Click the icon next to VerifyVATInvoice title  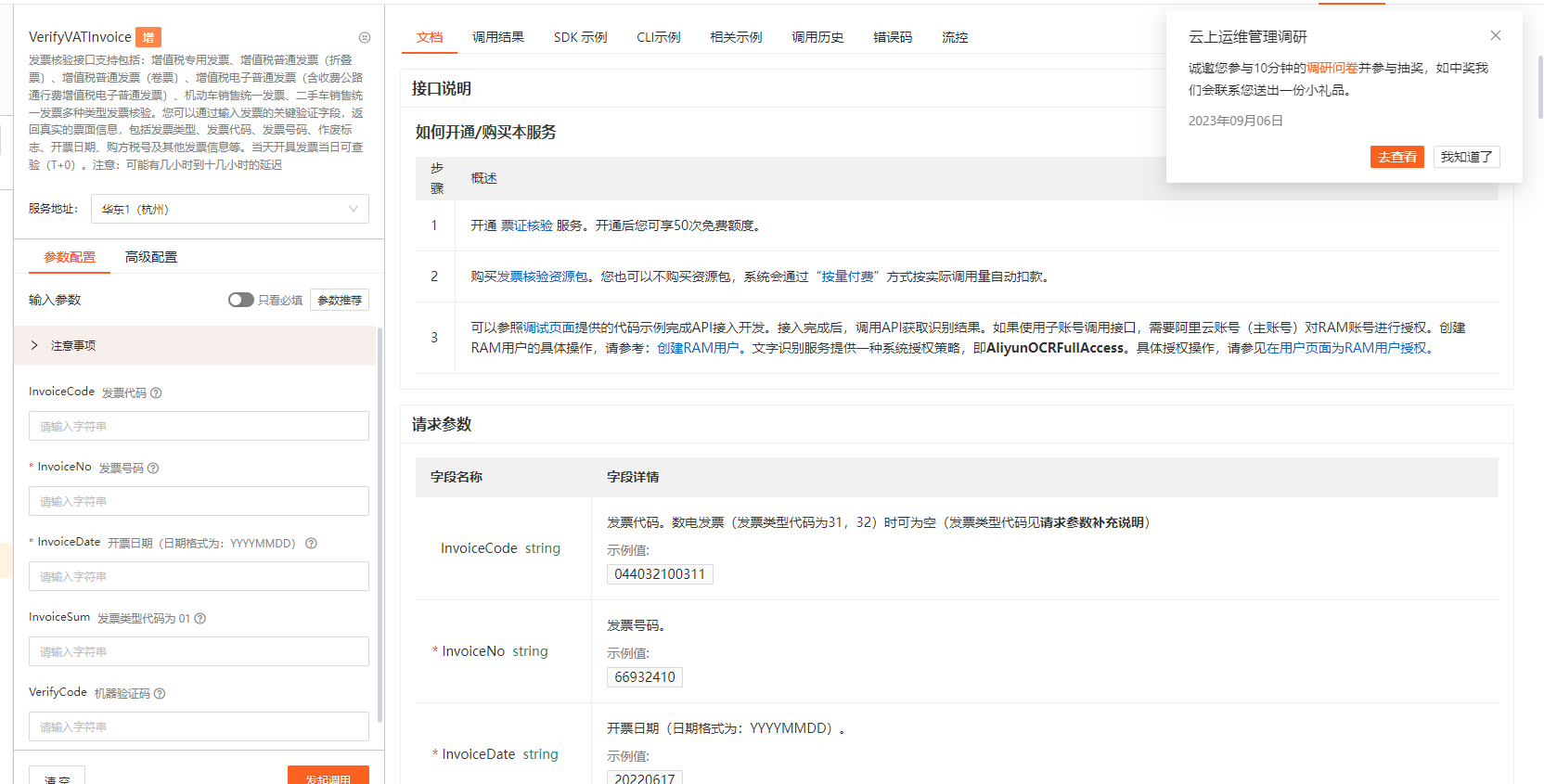365,38
